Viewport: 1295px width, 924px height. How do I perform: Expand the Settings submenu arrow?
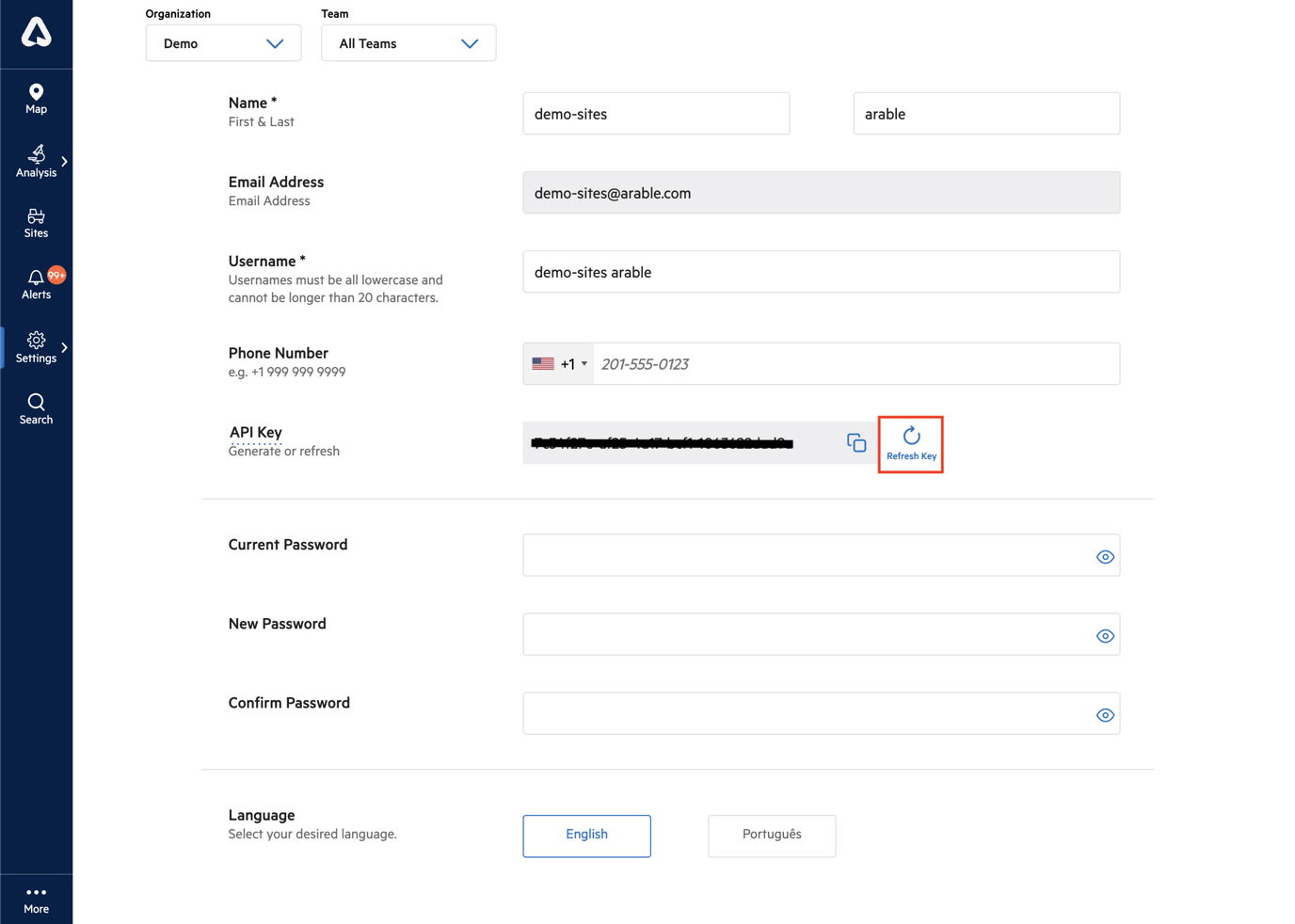point(64,348)
